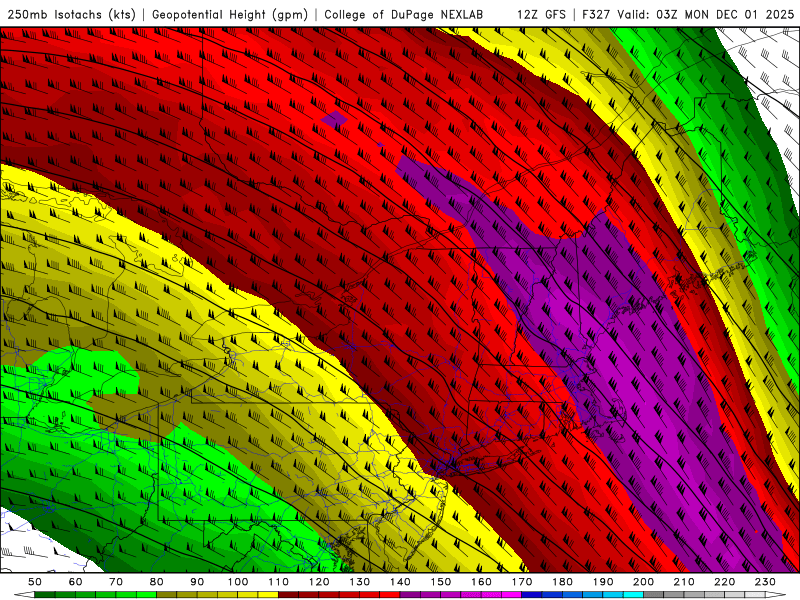Screen dimensions: 800x600
Task: Click the 220 value on the color scale
Action: (x=724, y=582)
